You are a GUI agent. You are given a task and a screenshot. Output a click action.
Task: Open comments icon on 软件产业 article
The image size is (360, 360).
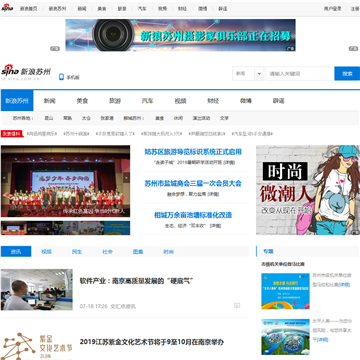point(237,305)
